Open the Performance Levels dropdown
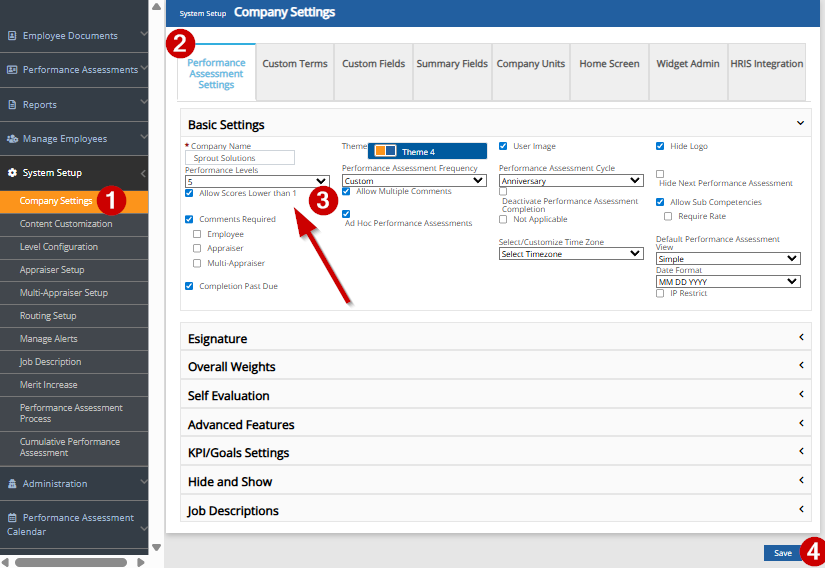825x568 pixels. coord(256,181)
